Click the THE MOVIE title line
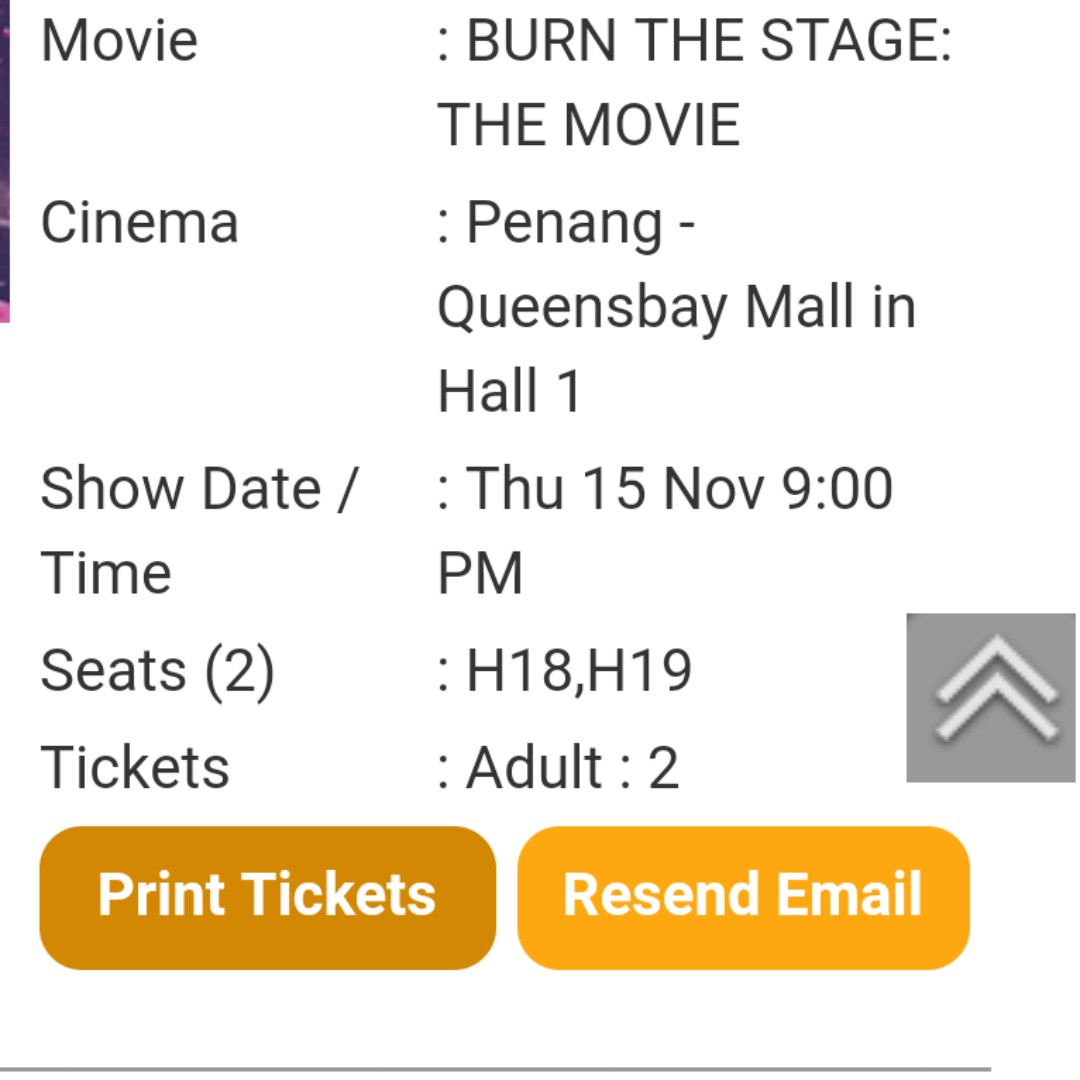Viewport: 1080px width, 1080px height. [589, 126]
